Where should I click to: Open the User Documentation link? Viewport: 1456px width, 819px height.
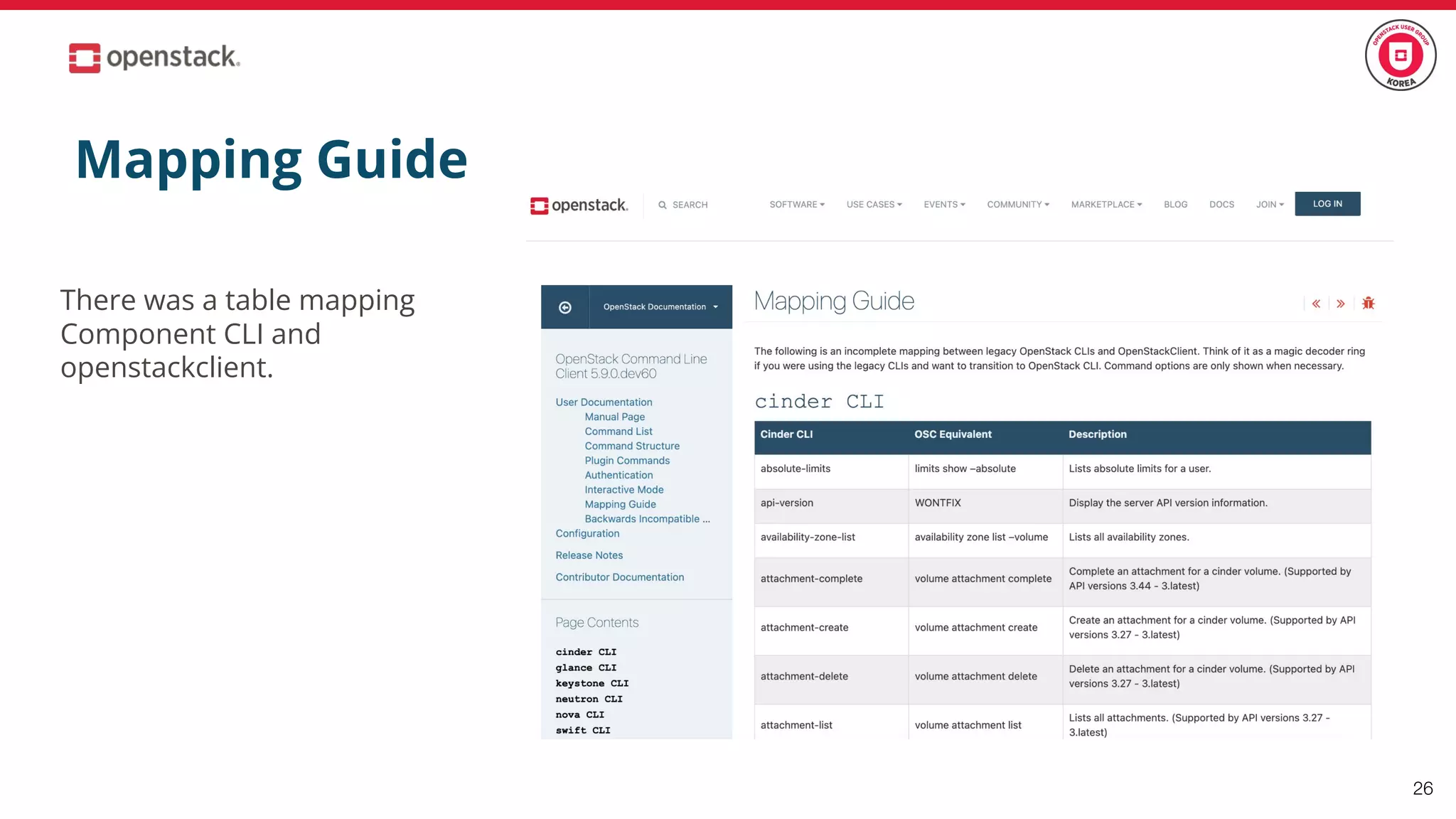pyautogui.click(x=604, y=402)
